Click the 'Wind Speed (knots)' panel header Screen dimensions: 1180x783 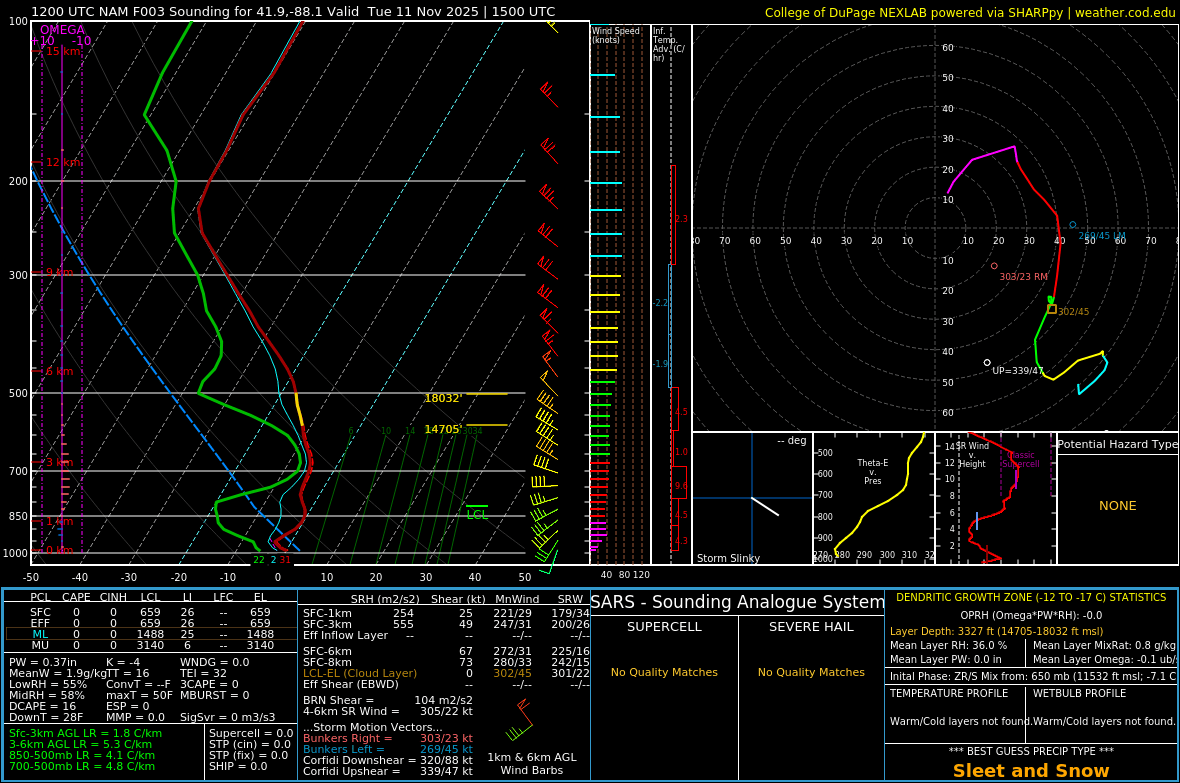tap(615, 35)
